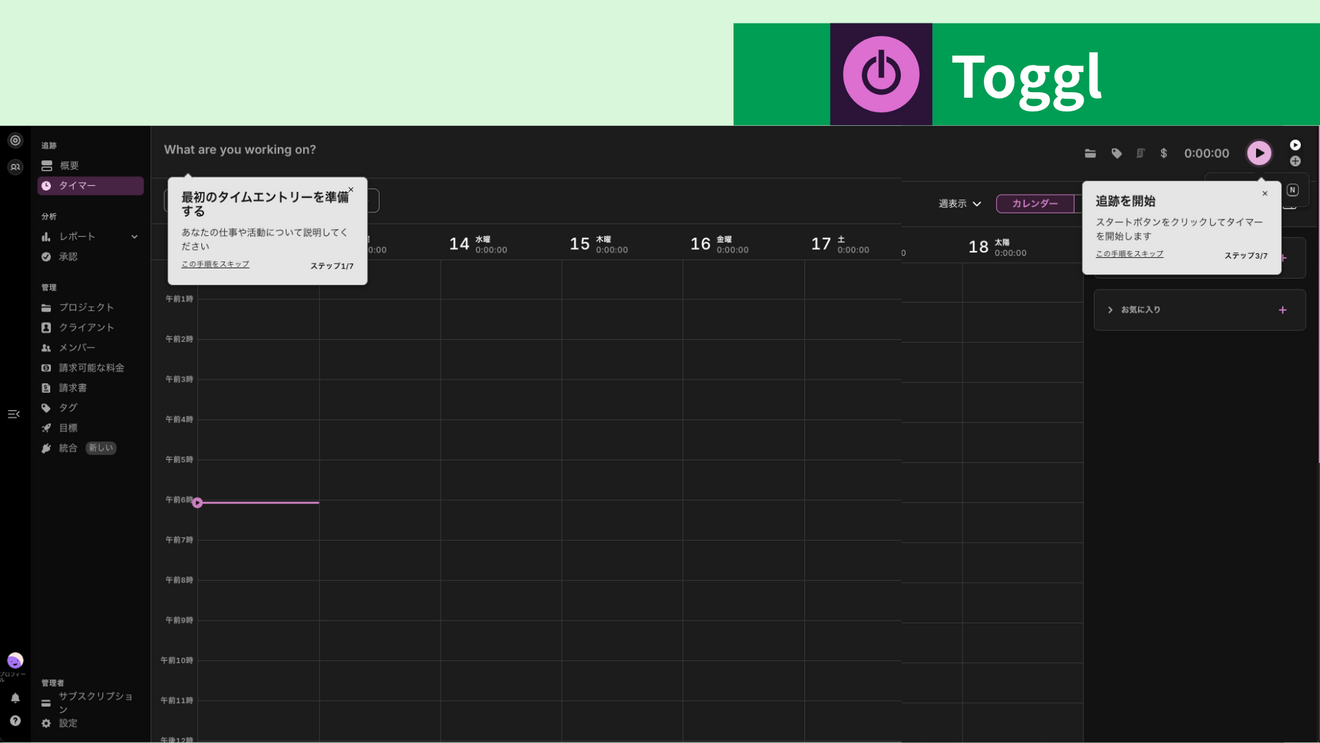Add a favorite with the お気に入り plus

pyautogui.click(x=1283, y=310)
